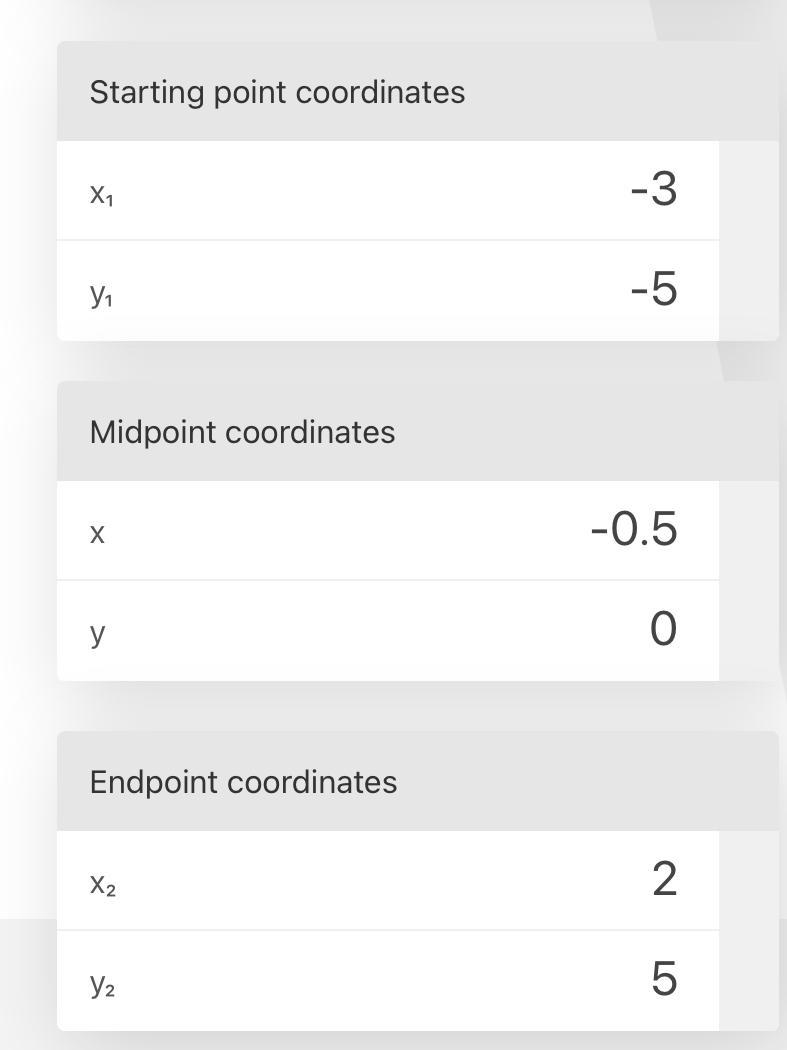This screenshot has width=787, height=1050.
Task: Click gray strip right of midpoint x row
Action: click(x=748, y=530)
